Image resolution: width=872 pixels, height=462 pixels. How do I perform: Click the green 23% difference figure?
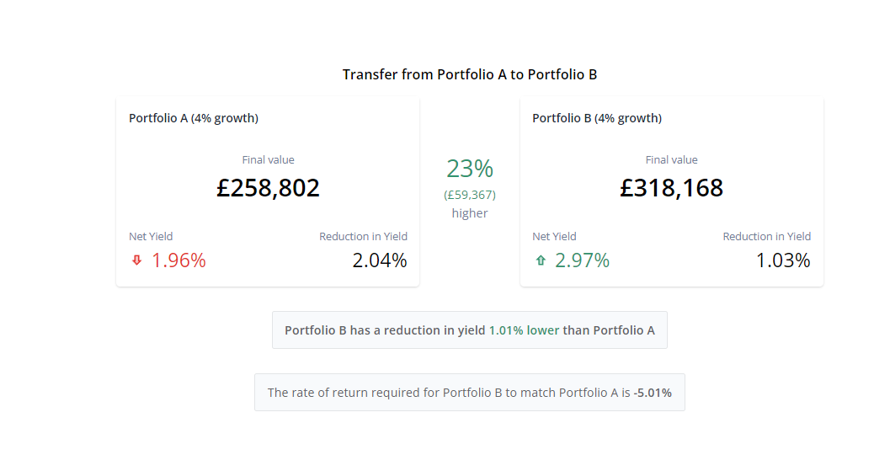[x=470, y=169]
